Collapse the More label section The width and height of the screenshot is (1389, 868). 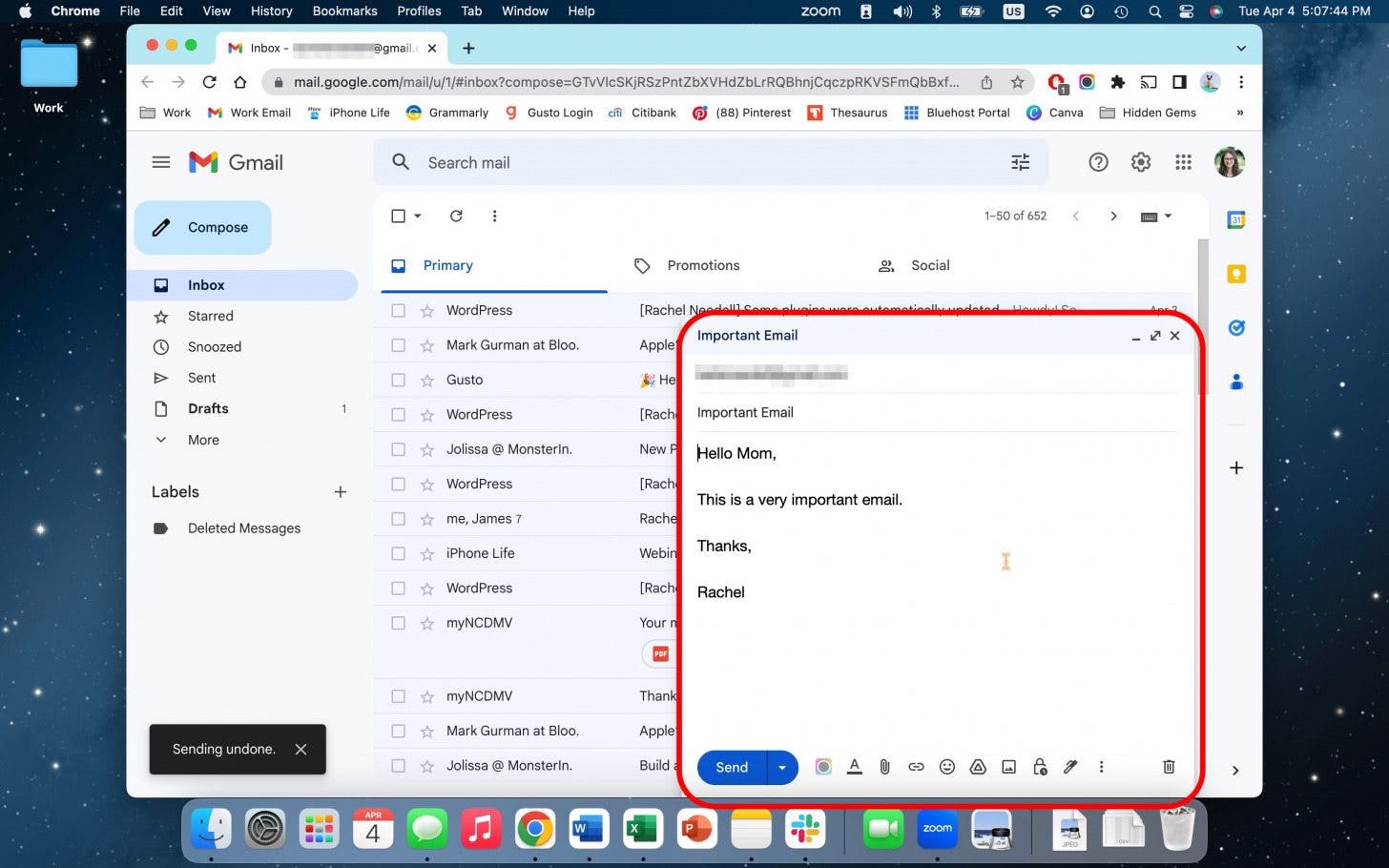click(161, 440)
